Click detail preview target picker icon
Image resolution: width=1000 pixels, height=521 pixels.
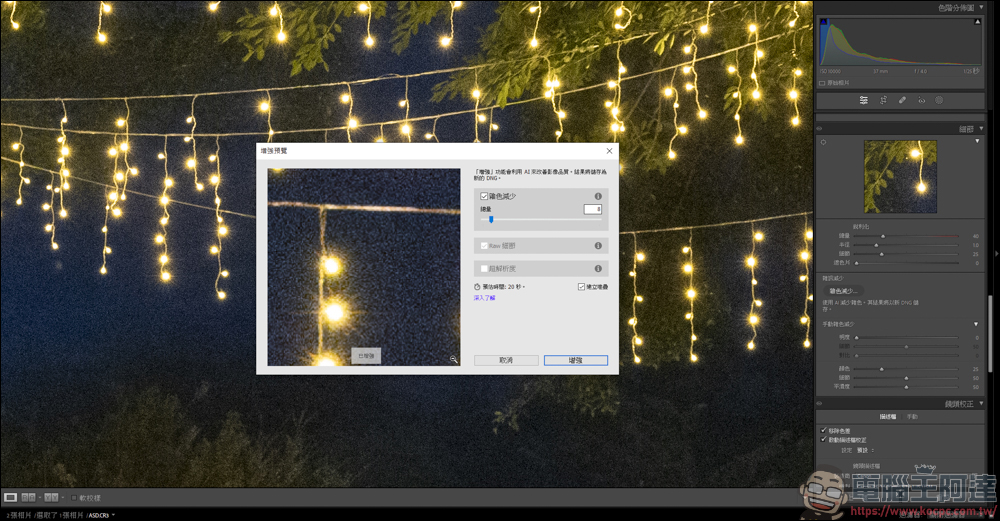[823, 142]
